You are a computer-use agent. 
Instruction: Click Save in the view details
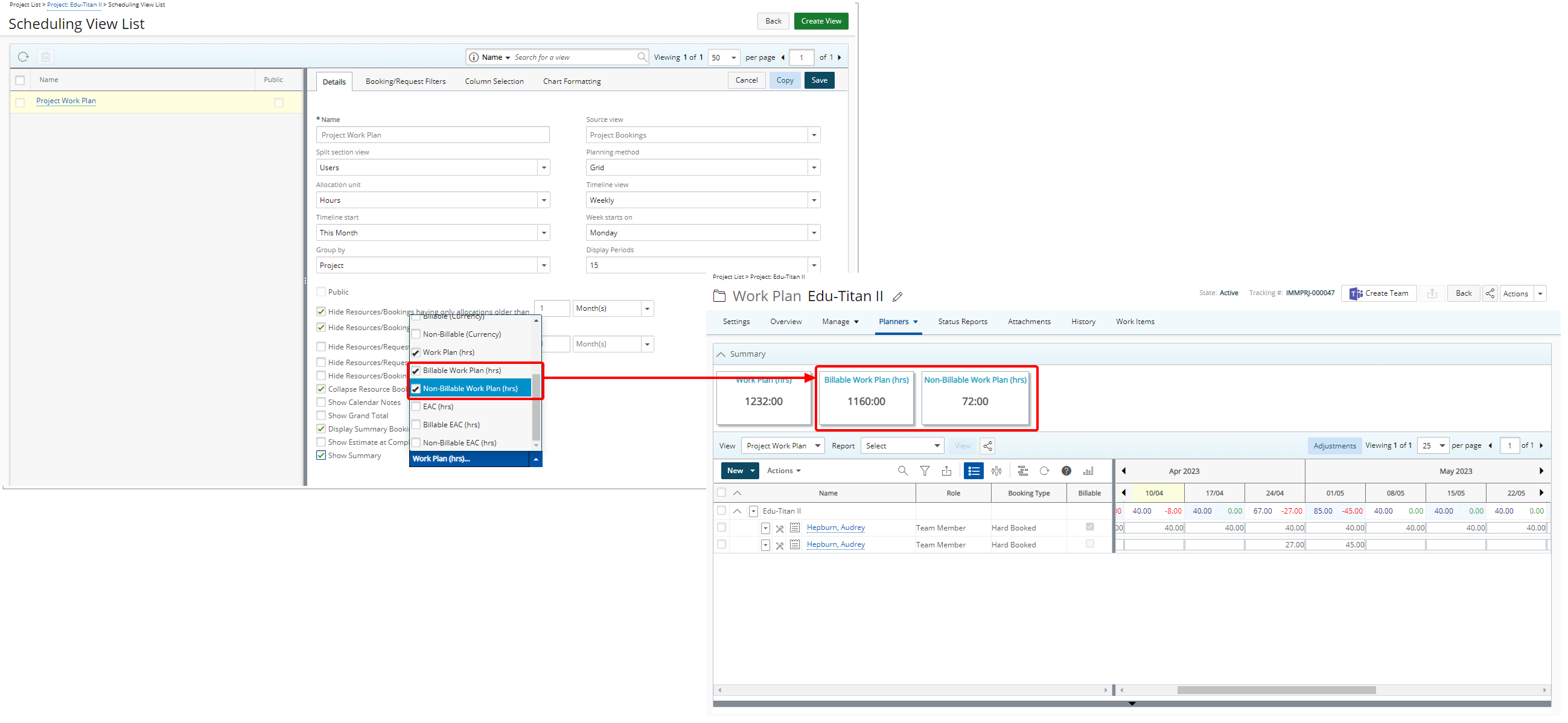click(819, 80)
